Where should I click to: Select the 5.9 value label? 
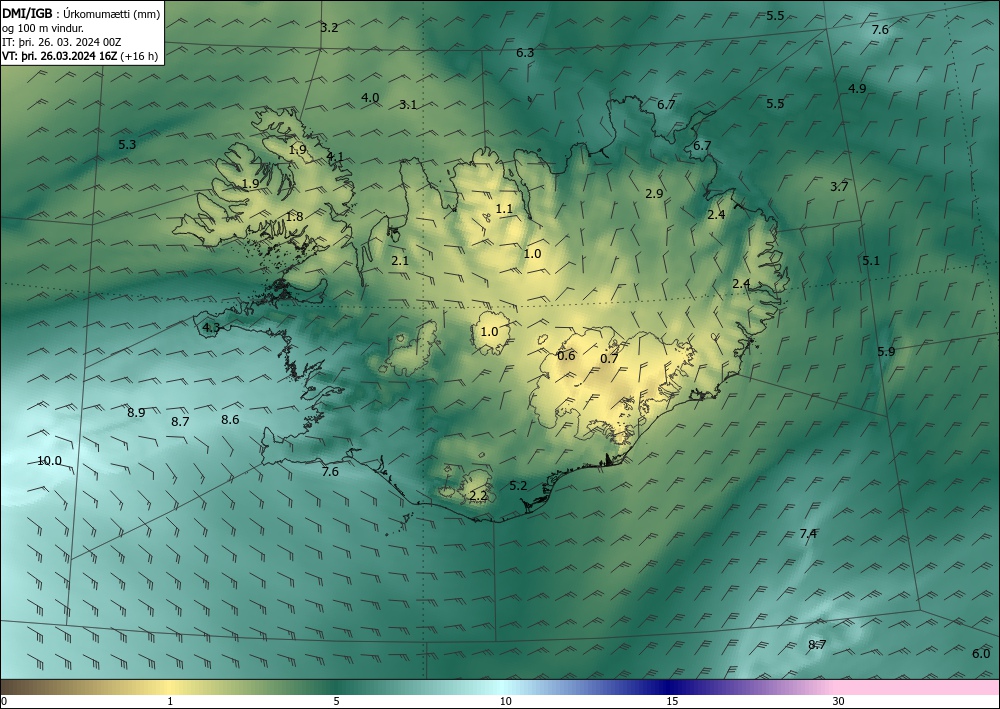point(886,351)
